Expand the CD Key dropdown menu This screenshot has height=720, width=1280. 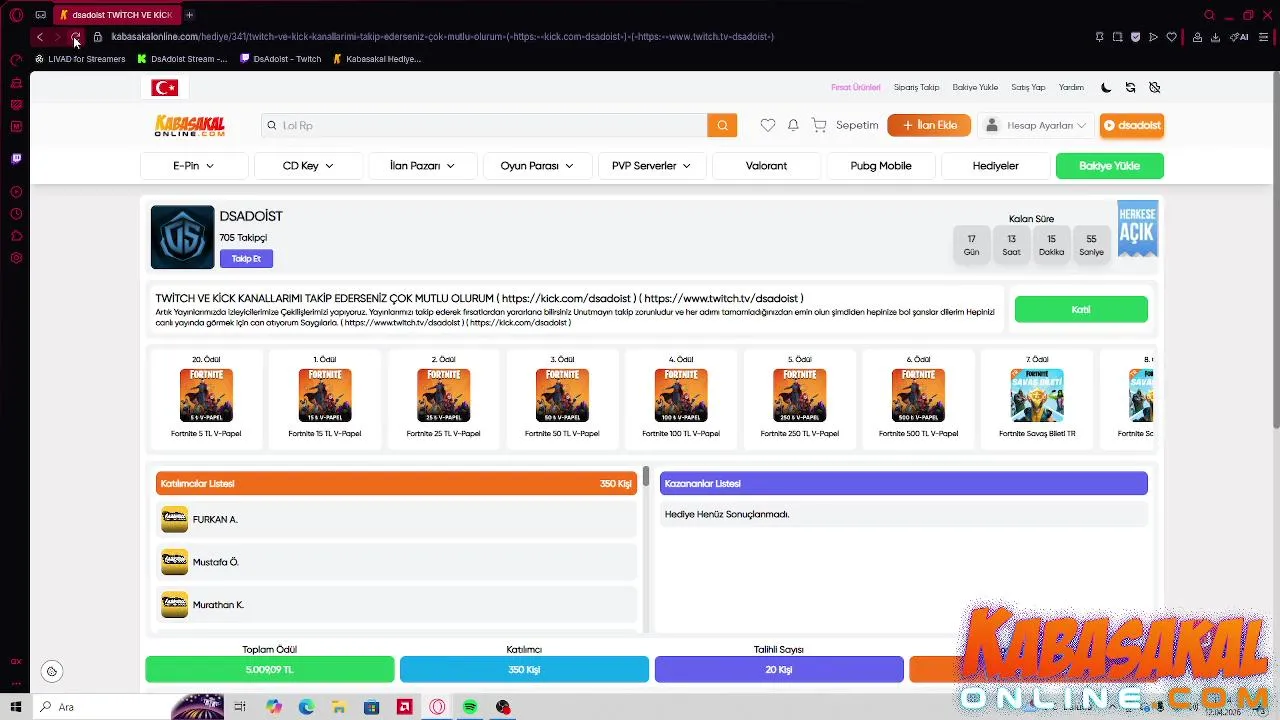(x=308, y=166)
